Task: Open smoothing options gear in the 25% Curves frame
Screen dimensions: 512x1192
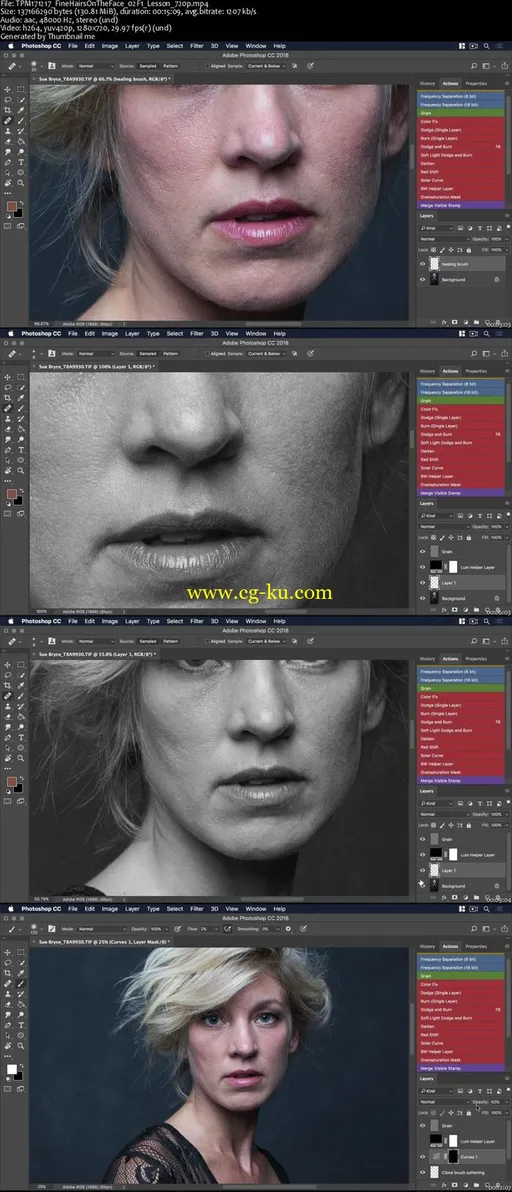Action: click(x=288, y=929)
